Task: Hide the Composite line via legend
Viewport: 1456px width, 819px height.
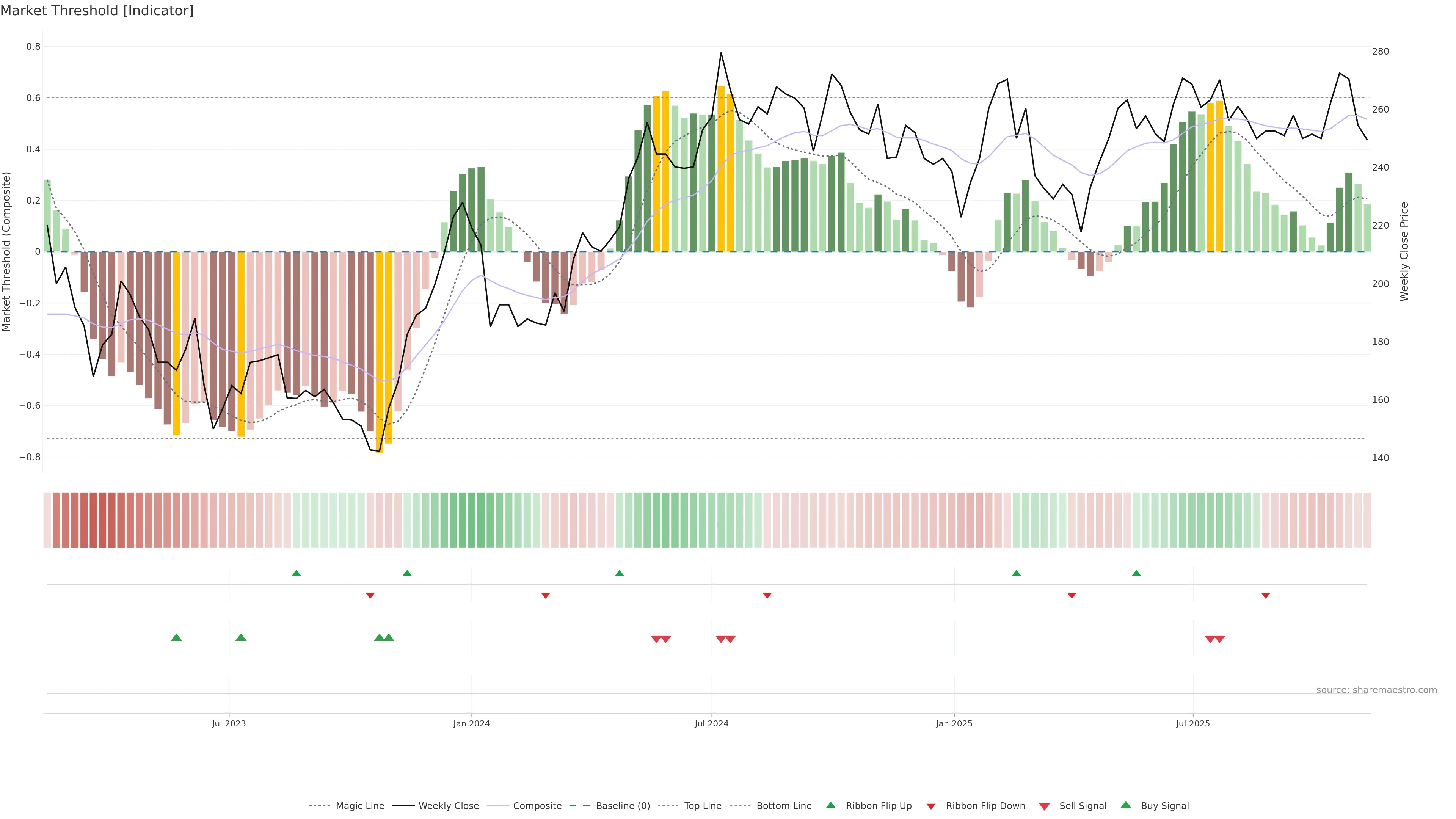Action: pos(537,806)
